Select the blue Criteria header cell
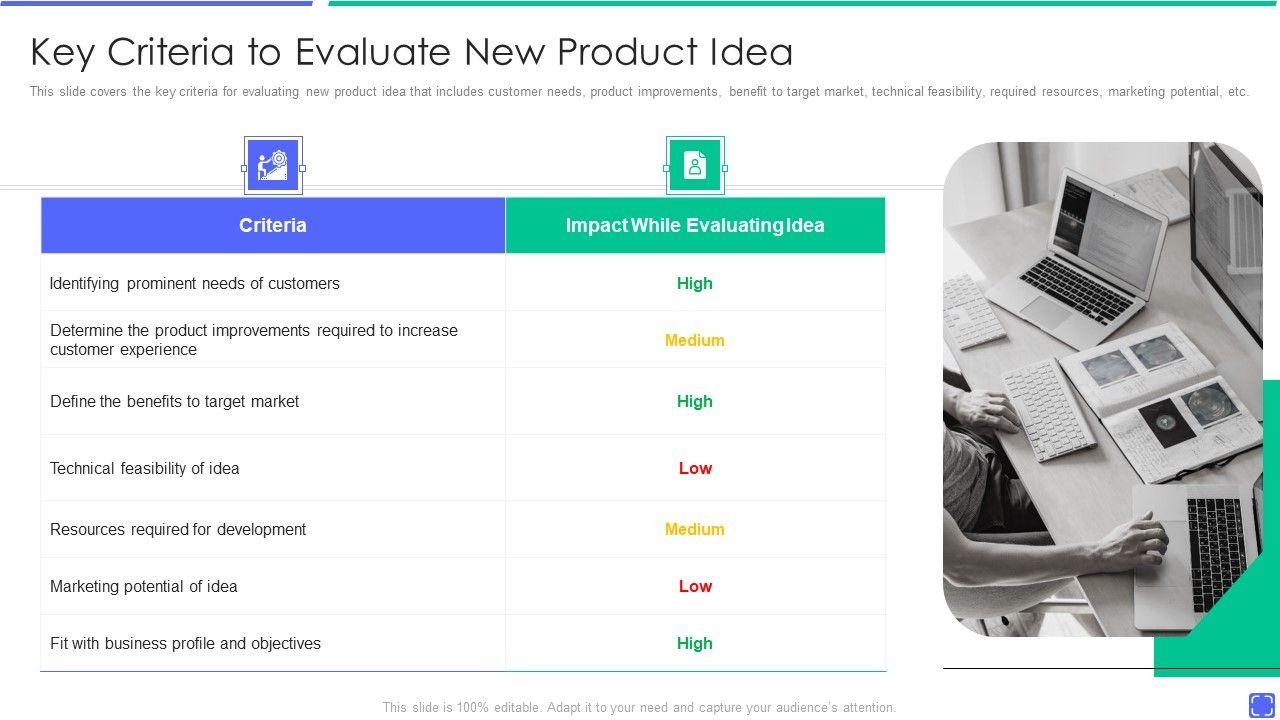 [273, 225]
